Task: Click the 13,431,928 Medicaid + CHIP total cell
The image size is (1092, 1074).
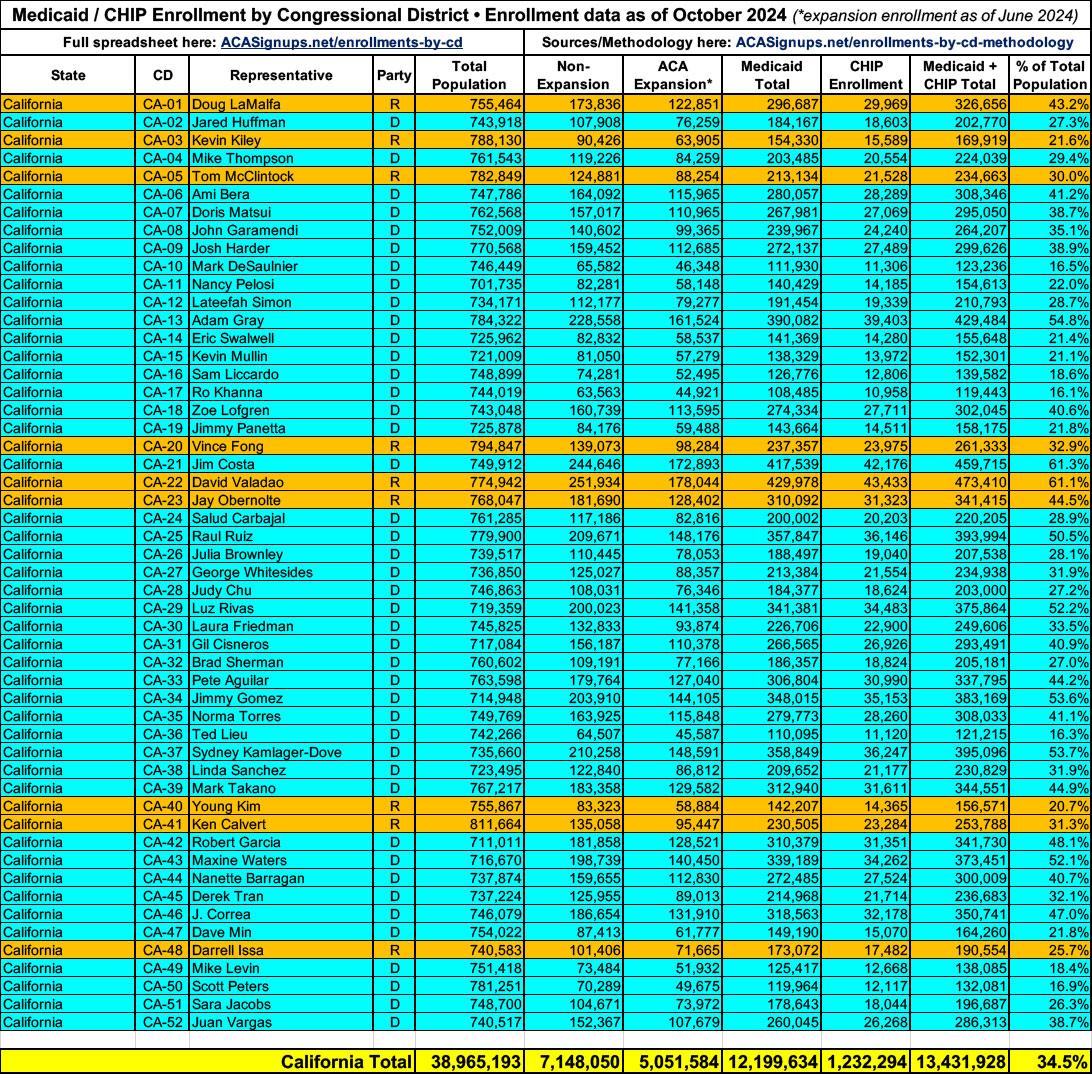Action: click(959, 1061)
